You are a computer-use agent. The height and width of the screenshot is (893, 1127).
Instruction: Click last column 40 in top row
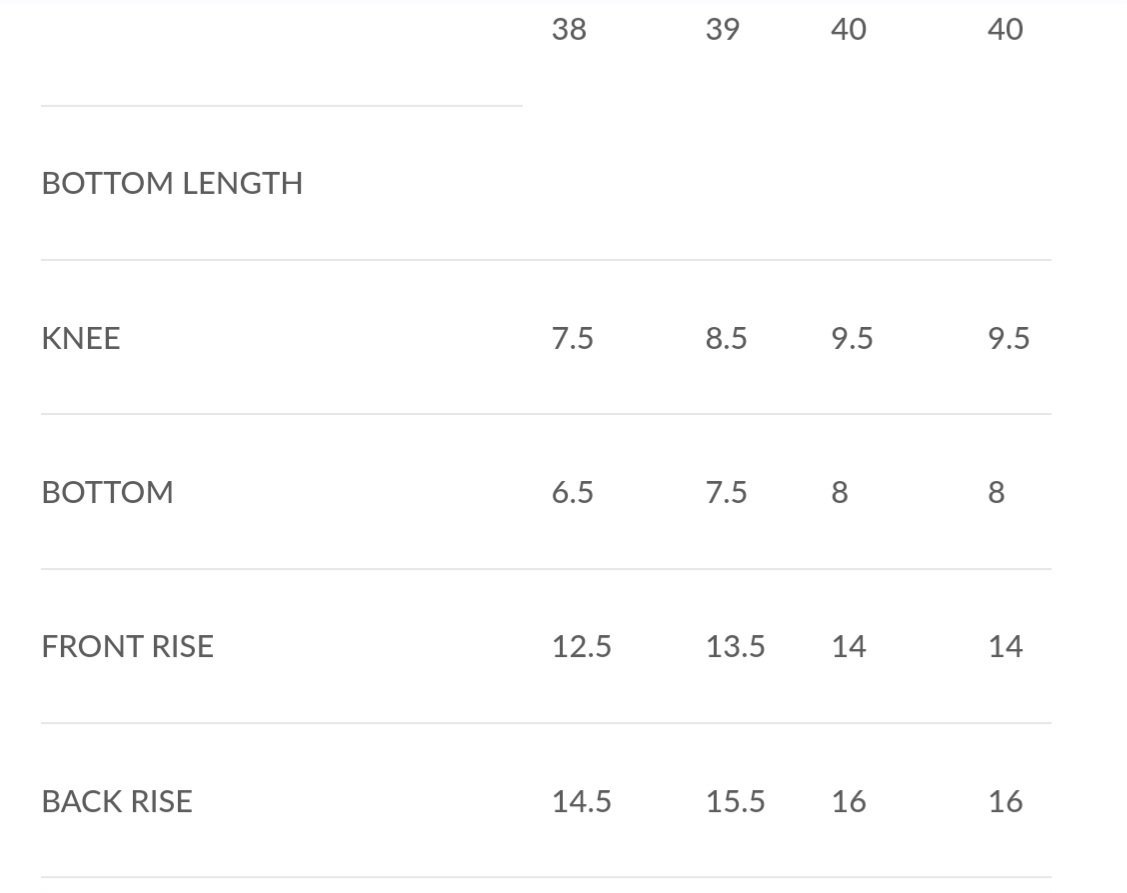pyautogui.click(x=1005, y=29)
